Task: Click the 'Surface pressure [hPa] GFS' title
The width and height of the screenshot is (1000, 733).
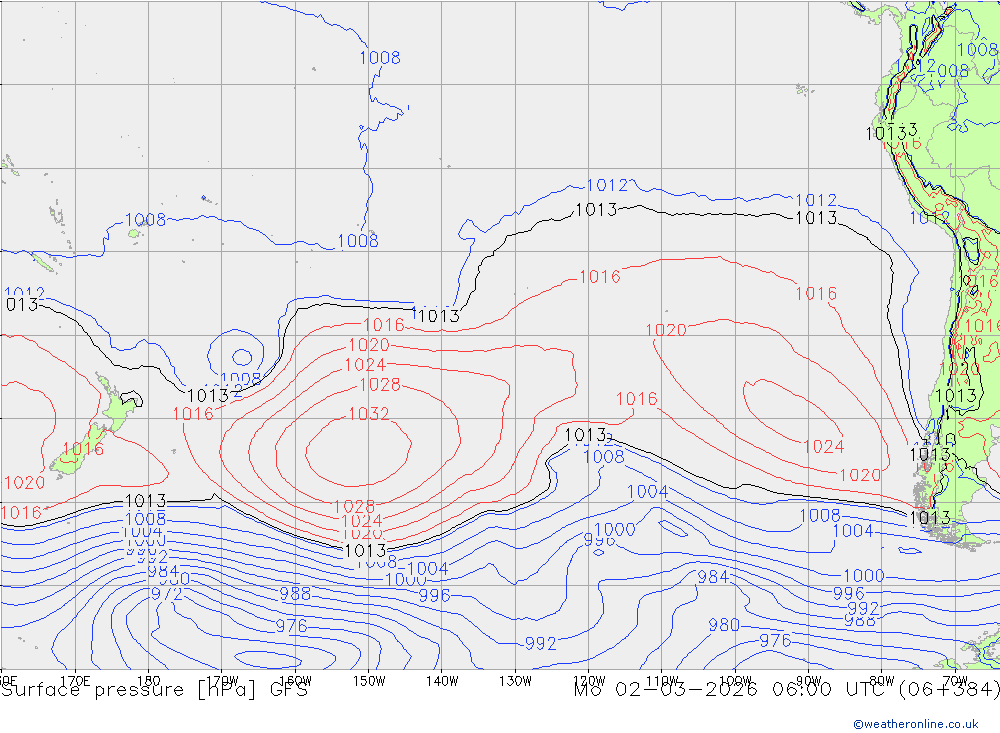Action: click(154, 690)
